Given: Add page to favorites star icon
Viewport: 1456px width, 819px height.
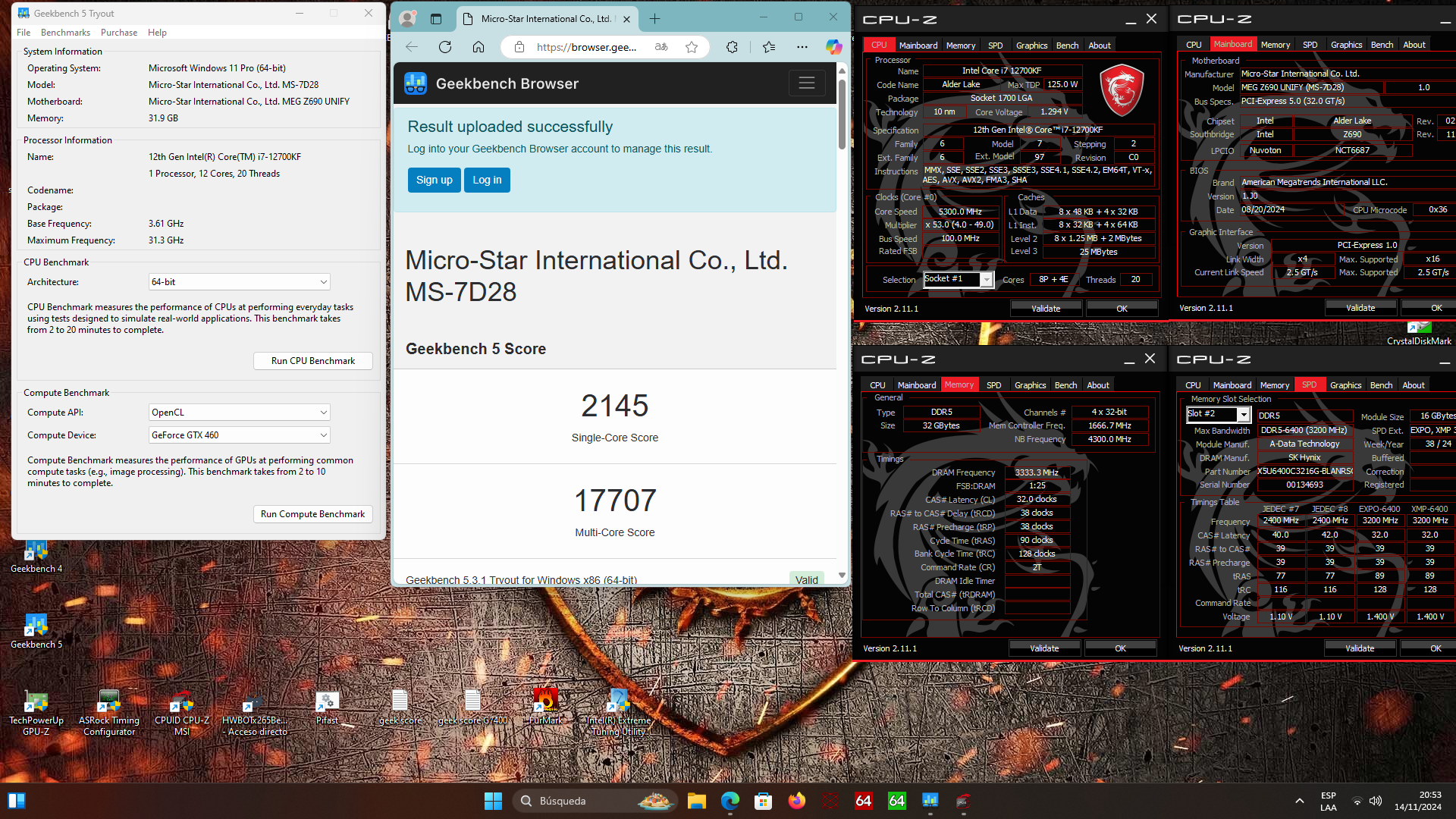Looking at the screenshot, I should 692,47.
